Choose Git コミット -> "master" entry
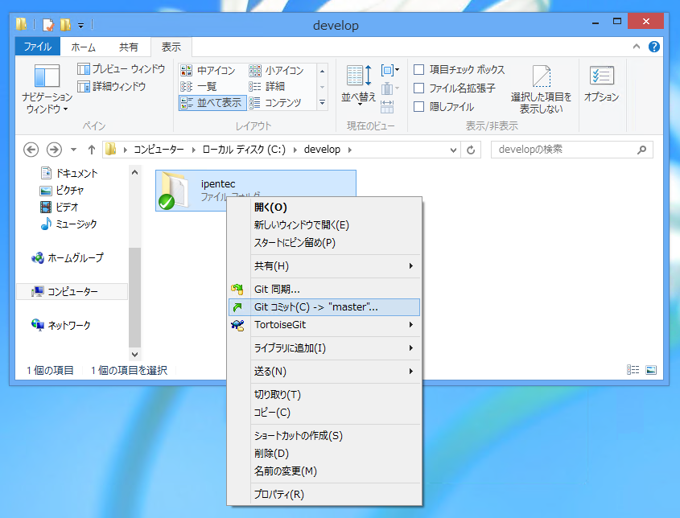680x518 pixels. (x=324, y=307)
